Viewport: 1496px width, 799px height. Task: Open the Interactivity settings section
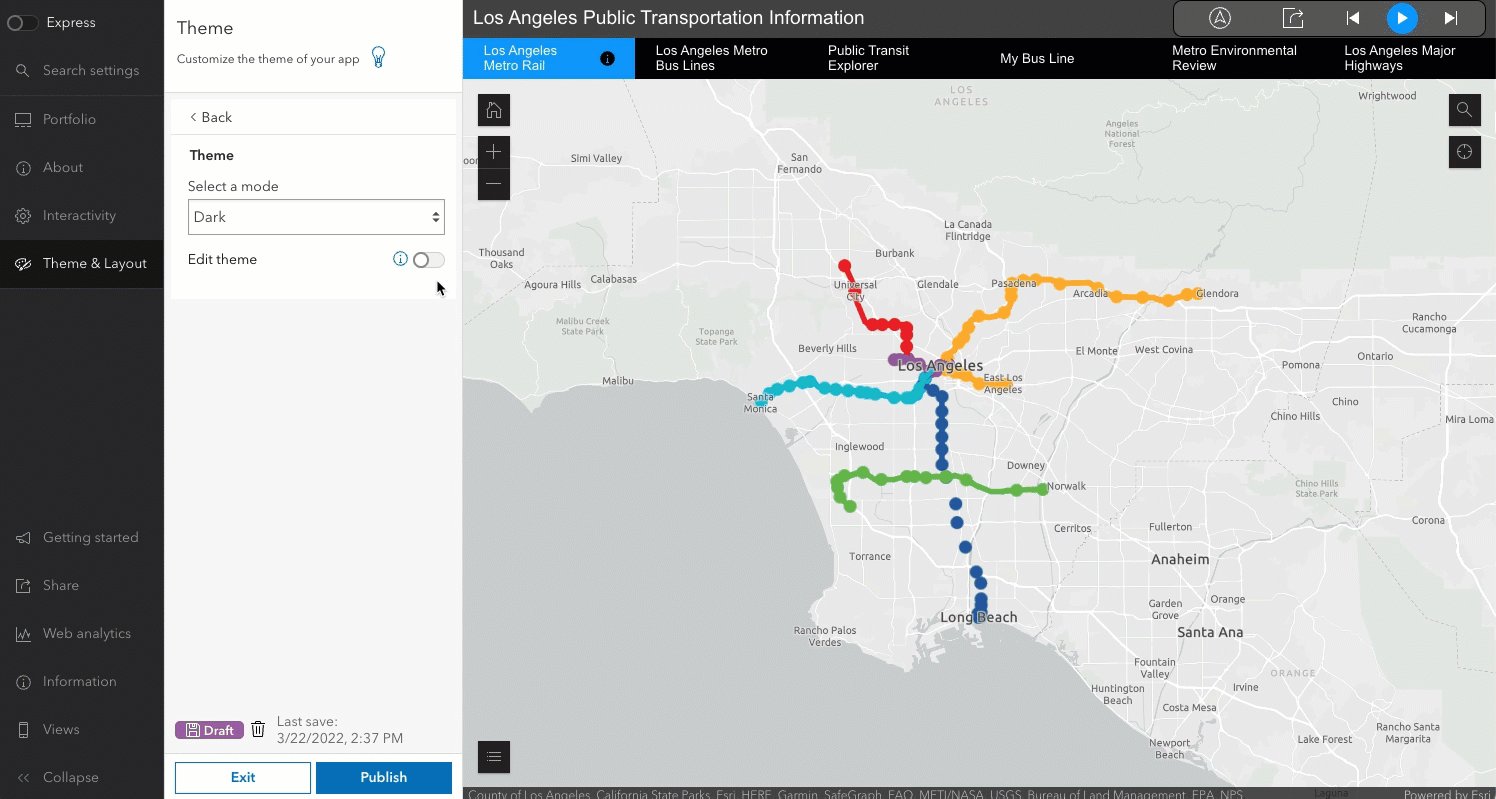pyautogui.click(x=82, y=215)
